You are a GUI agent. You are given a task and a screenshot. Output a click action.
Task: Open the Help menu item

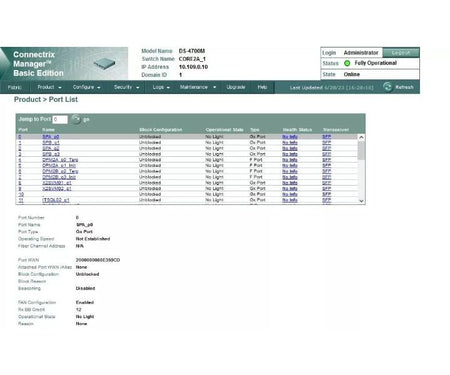click(x=262, y=87)
